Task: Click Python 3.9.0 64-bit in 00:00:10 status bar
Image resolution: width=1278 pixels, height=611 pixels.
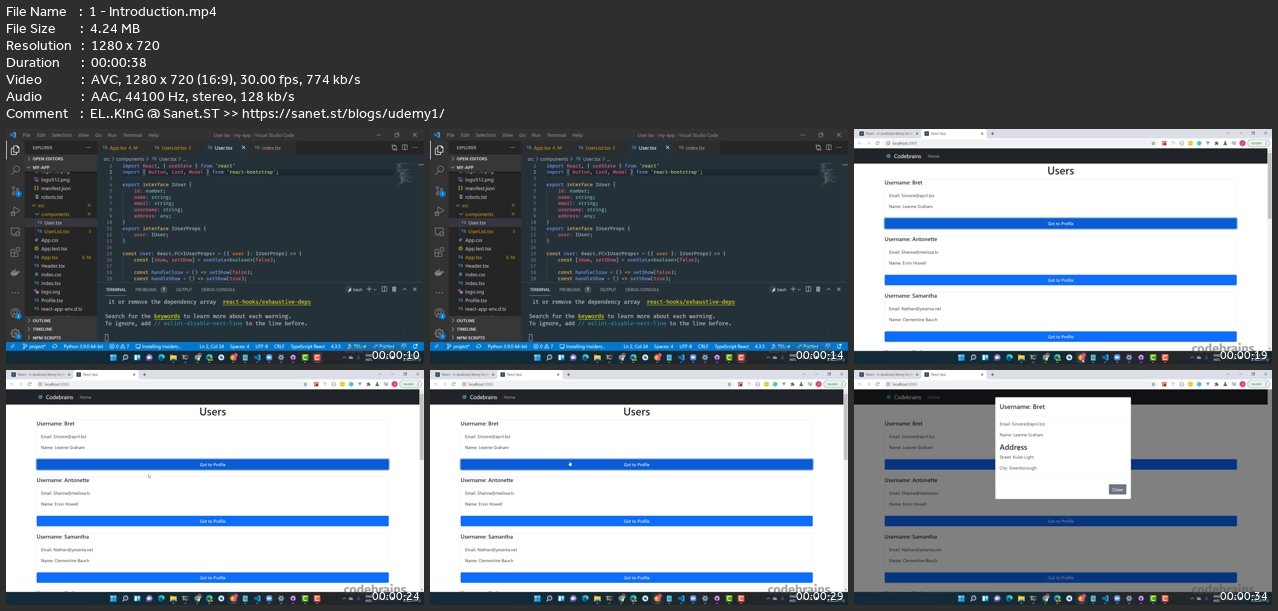Action: (x=83, y=346)
